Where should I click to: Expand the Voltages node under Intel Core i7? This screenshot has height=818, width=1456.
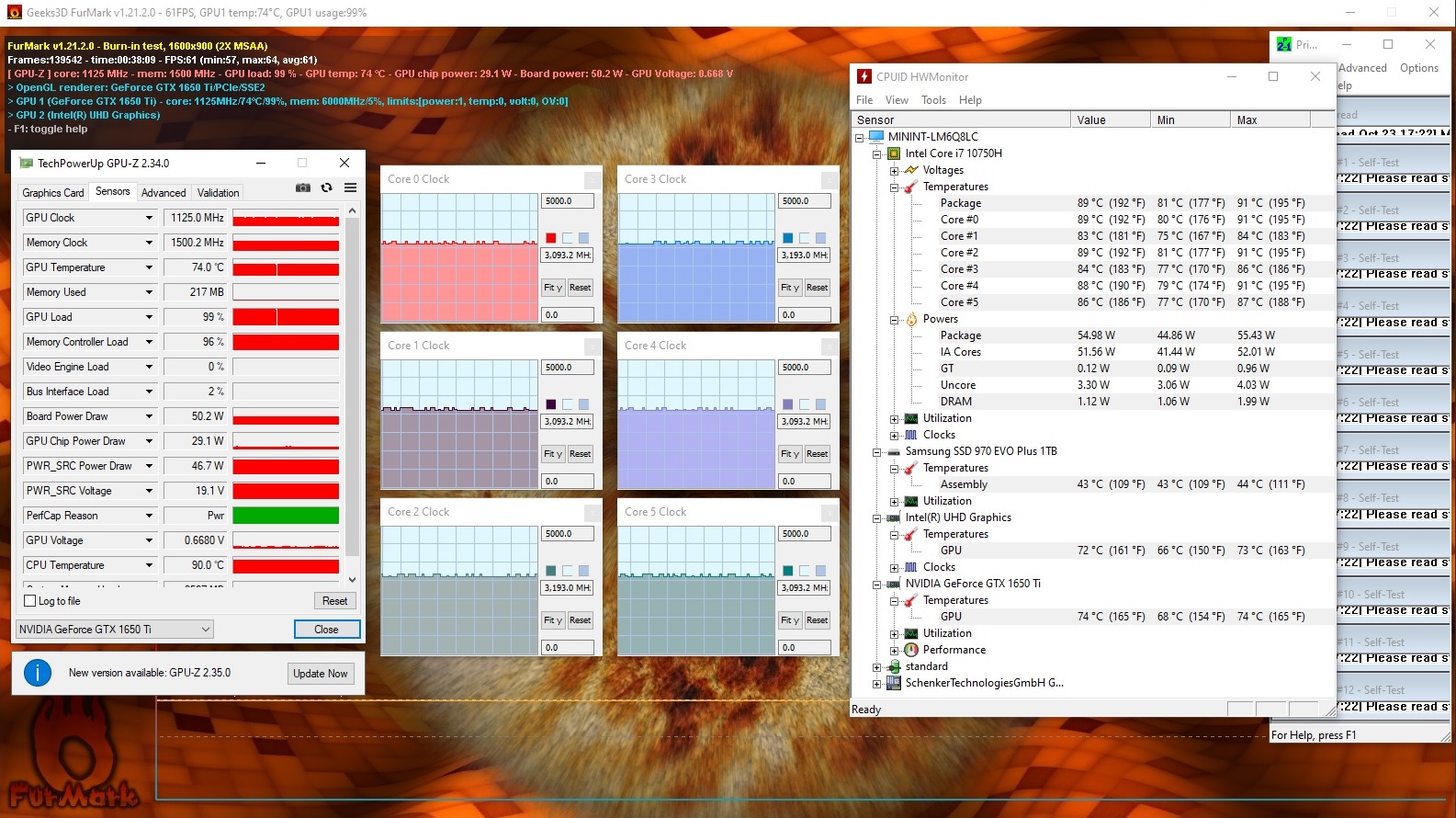point(894,170)
